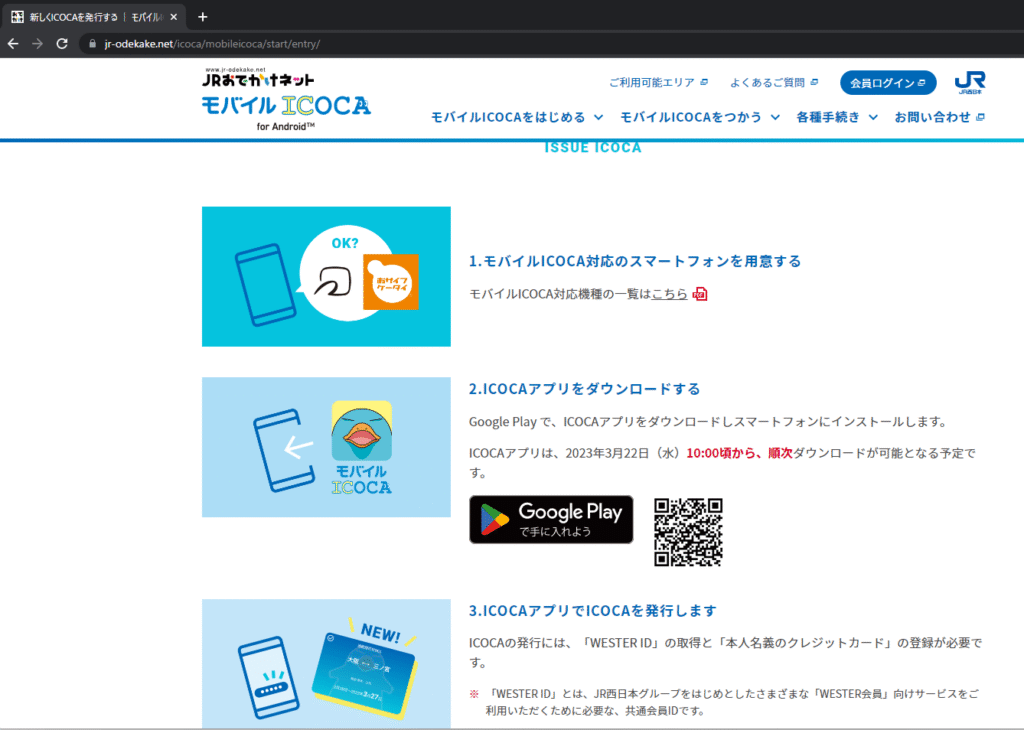Click the step 2 ICOCA app illustration

click(x=326, y=447)
